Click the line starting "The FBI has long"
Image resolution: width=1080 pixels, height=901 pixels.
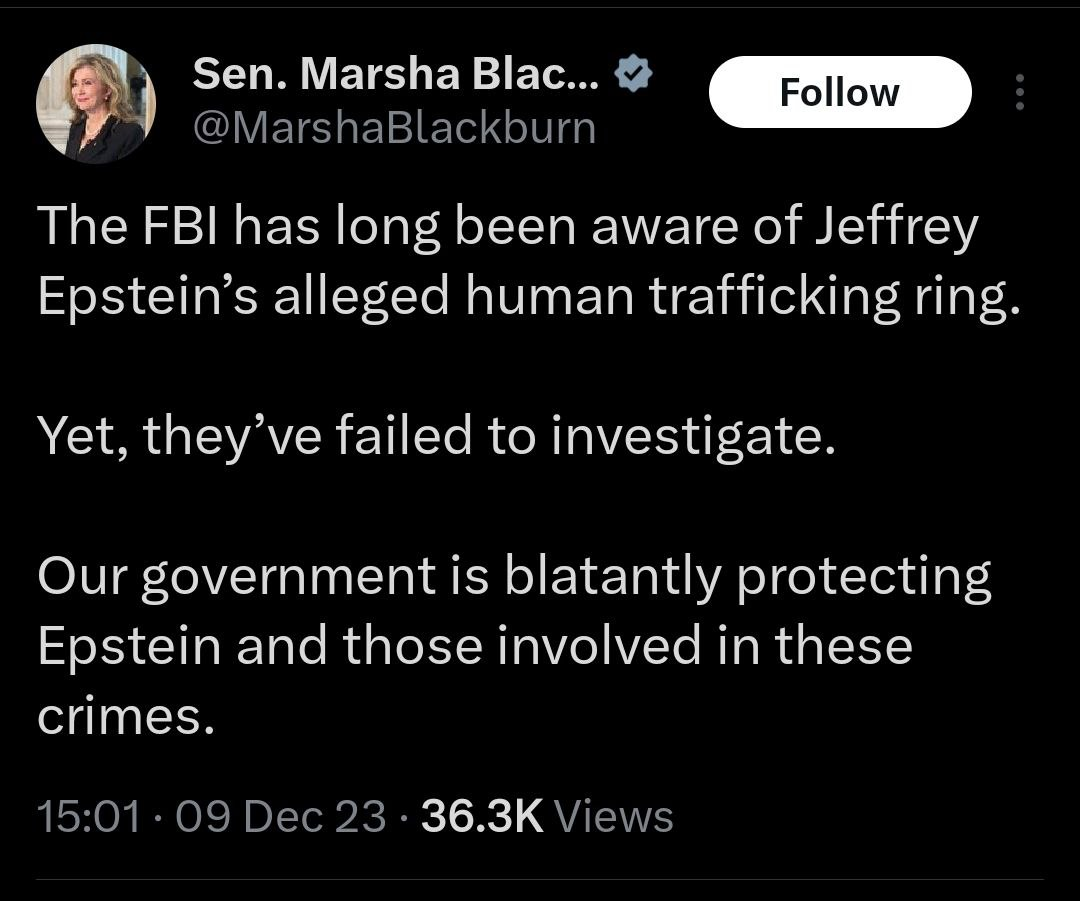pos(507,228)
